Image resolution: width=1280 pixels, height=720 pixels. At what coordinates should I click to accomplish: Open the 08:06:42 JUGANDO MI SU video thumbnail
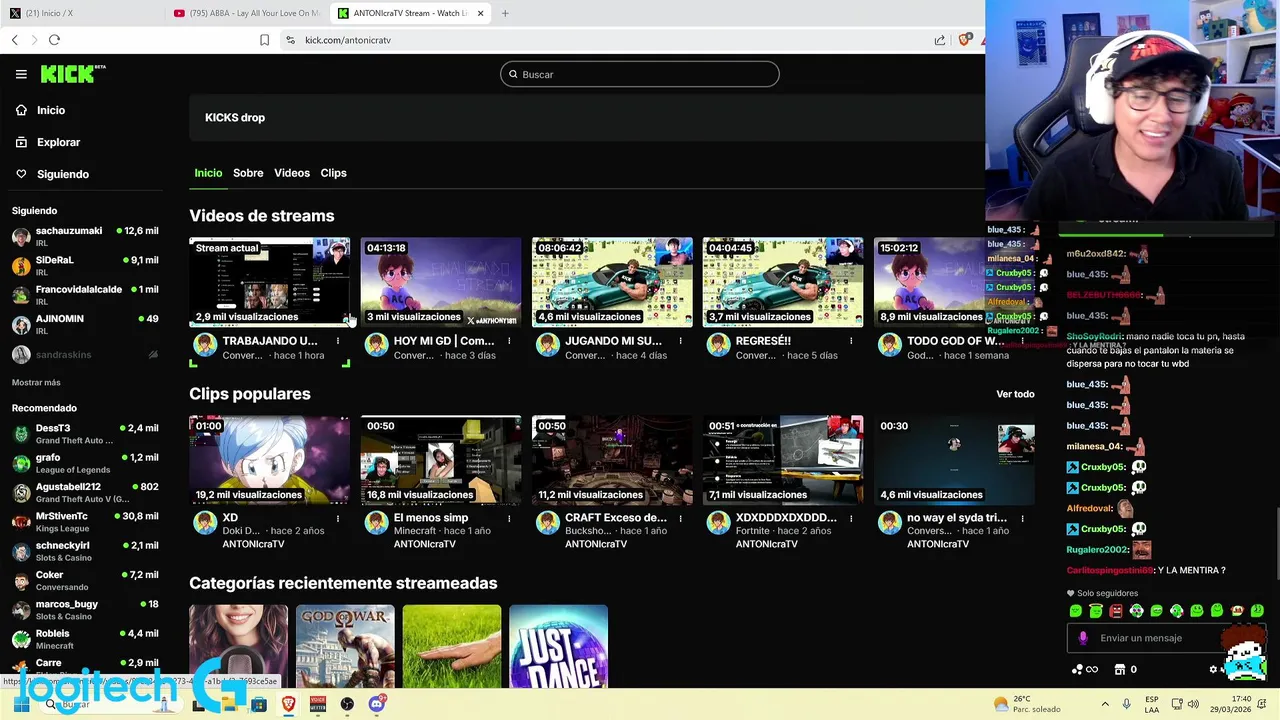click(612, 282)
